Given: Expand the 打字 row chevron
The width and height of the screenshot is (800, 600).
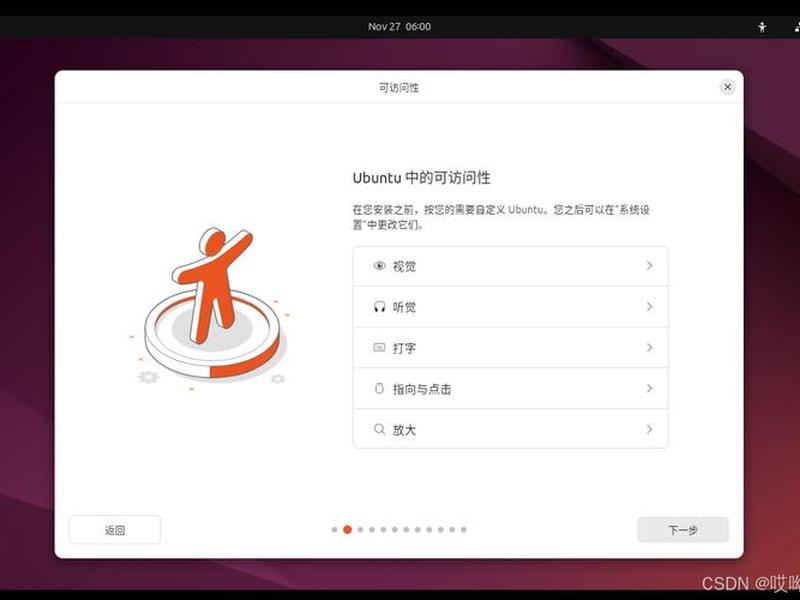Looking at the screenshot, I should click(x=649, y=347).
